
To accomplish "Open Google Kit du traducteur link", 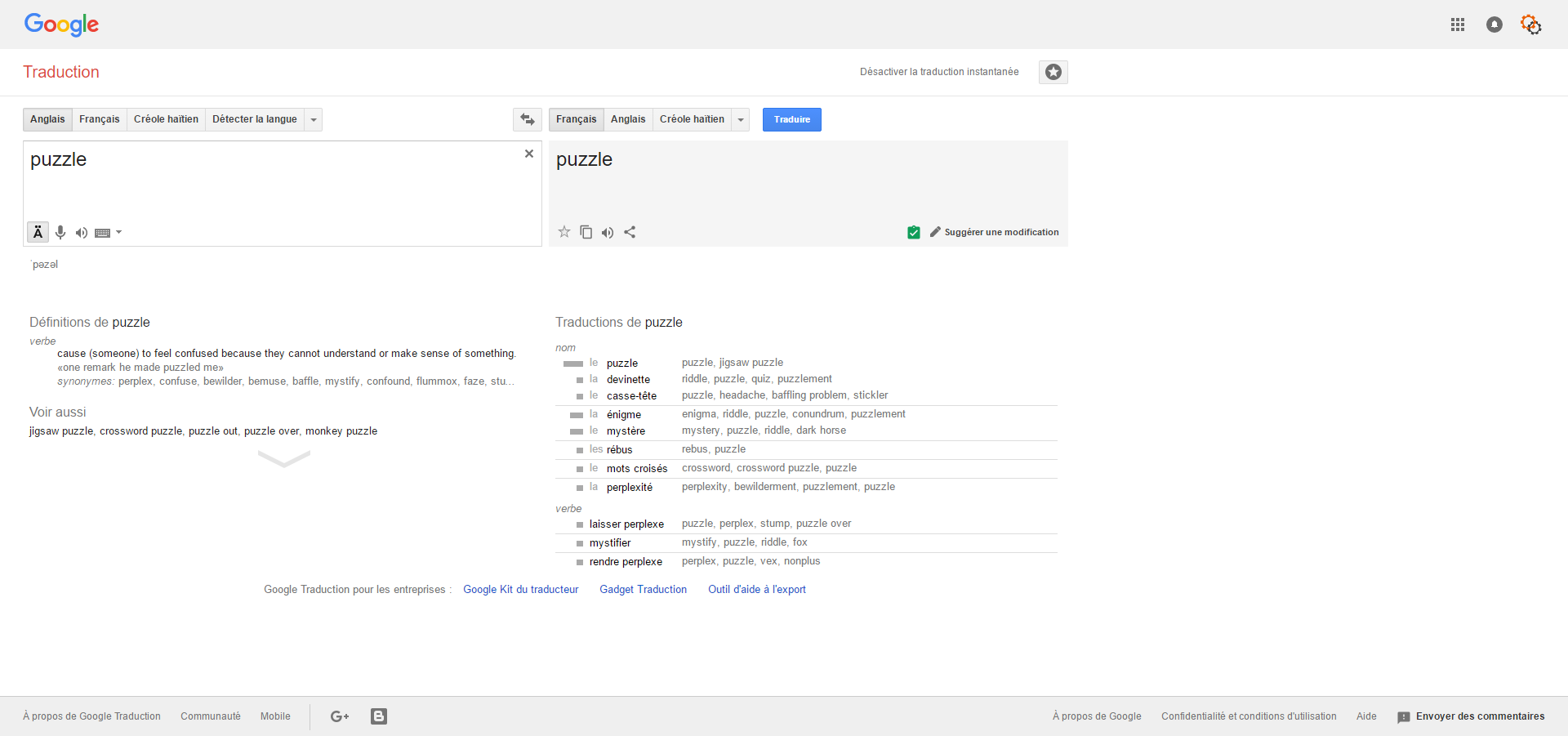I will 520,589.
